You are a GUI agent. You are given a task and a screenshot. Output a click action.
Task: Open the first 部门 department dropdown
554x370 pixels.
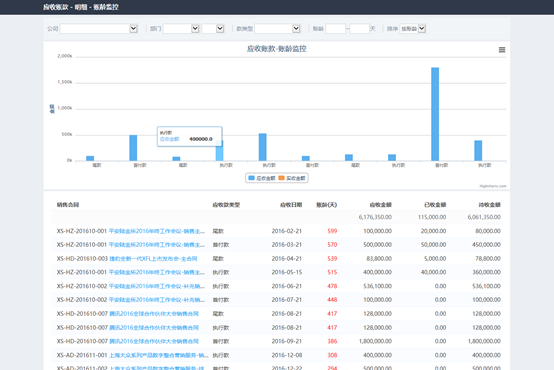click(x=181, y=29)
